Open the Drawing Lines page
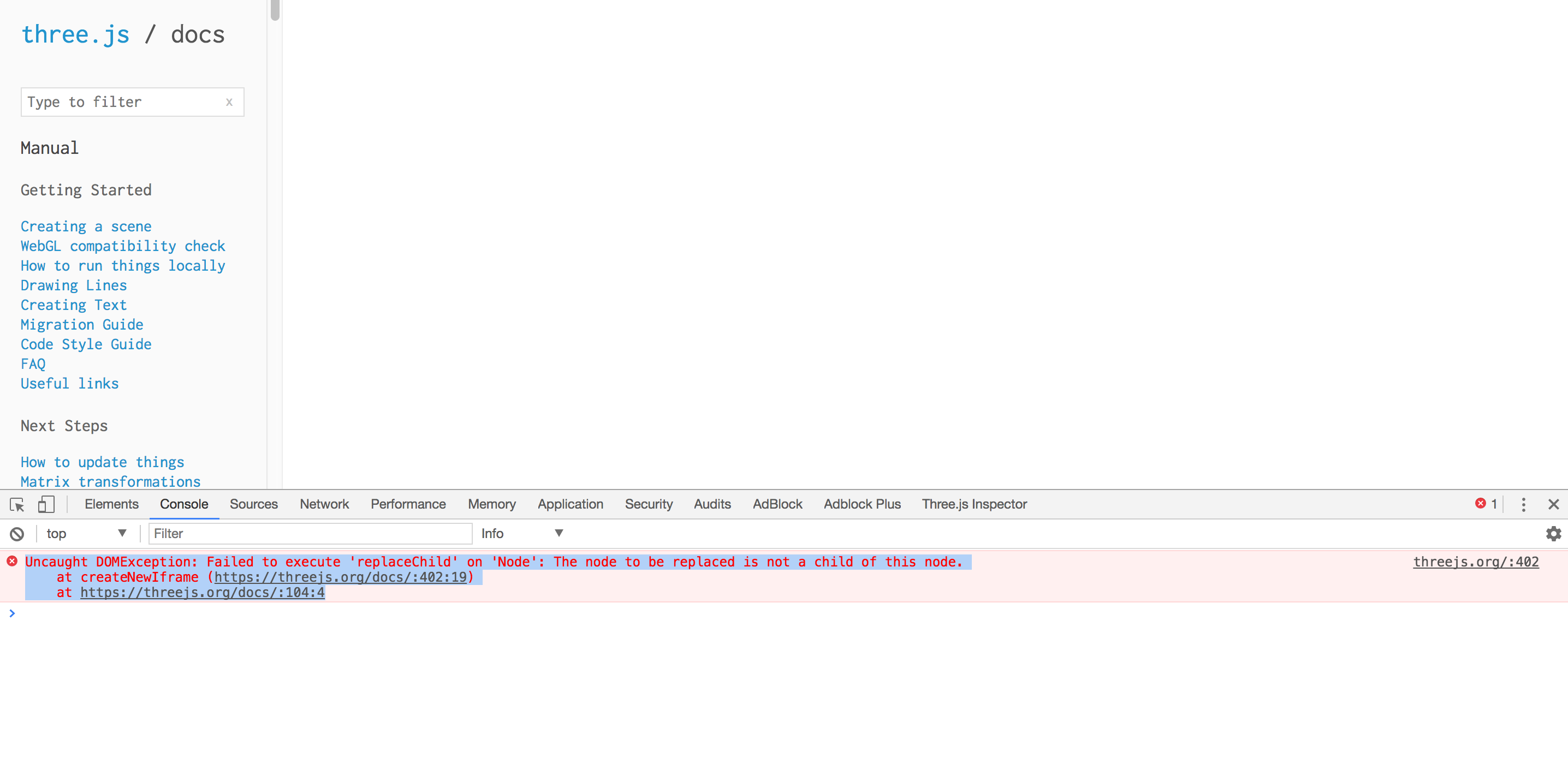This screenshot has height=764, width=1568. [74, 285]
